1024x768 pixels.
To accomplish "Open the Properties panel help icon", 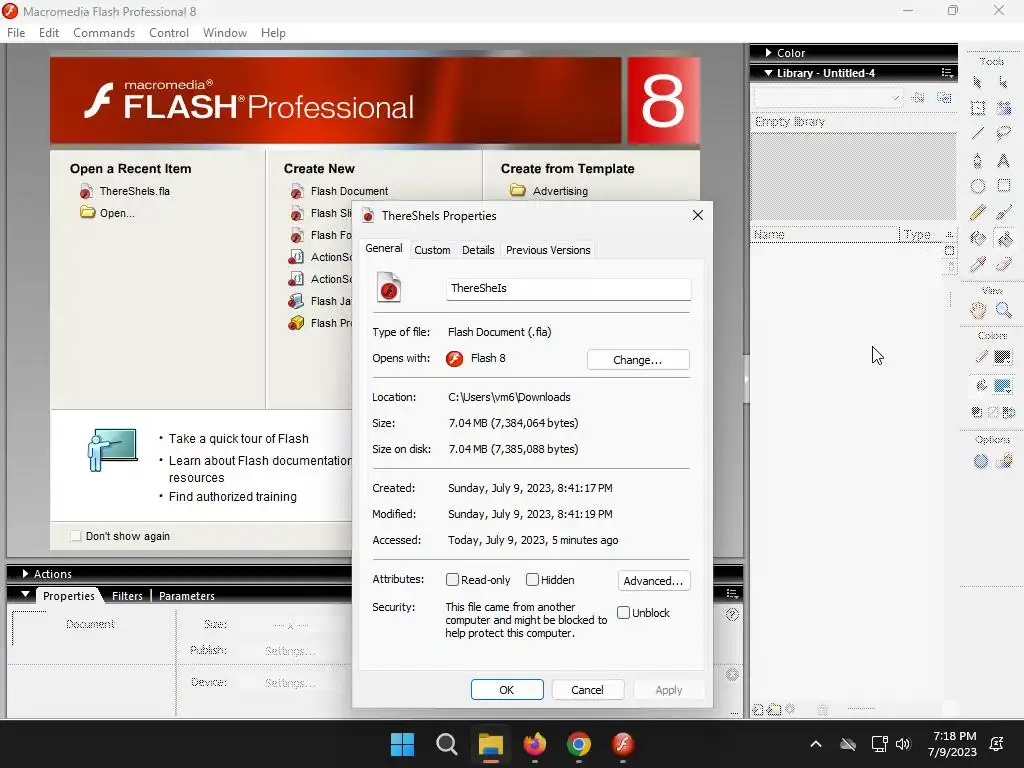I will pyautogui.click(x=732, y=615).
